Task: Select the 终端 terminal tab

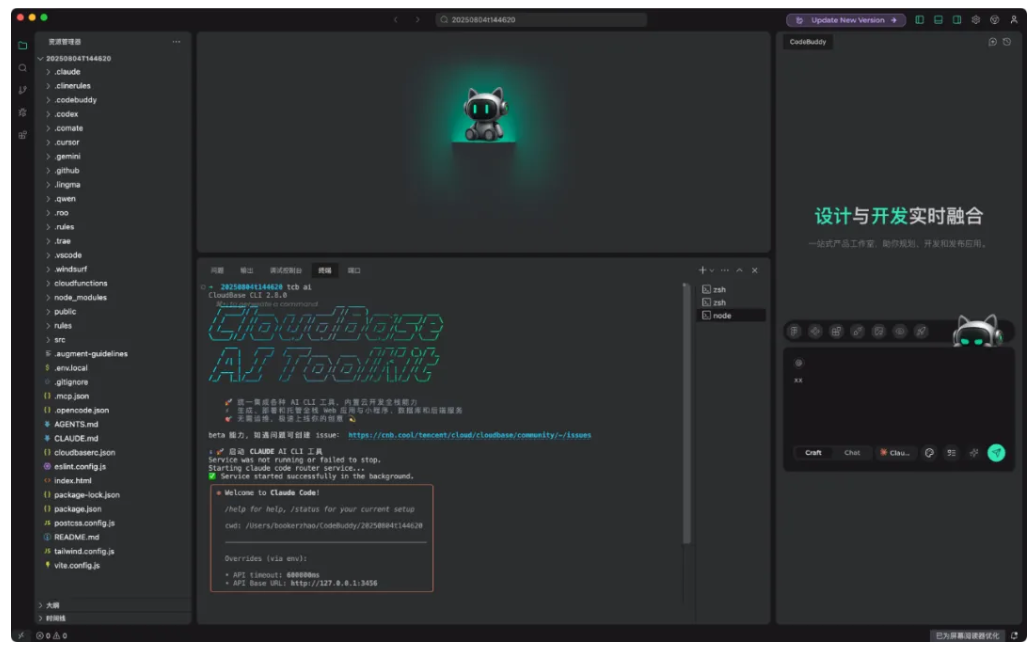Action: click(x=325, y=271)
